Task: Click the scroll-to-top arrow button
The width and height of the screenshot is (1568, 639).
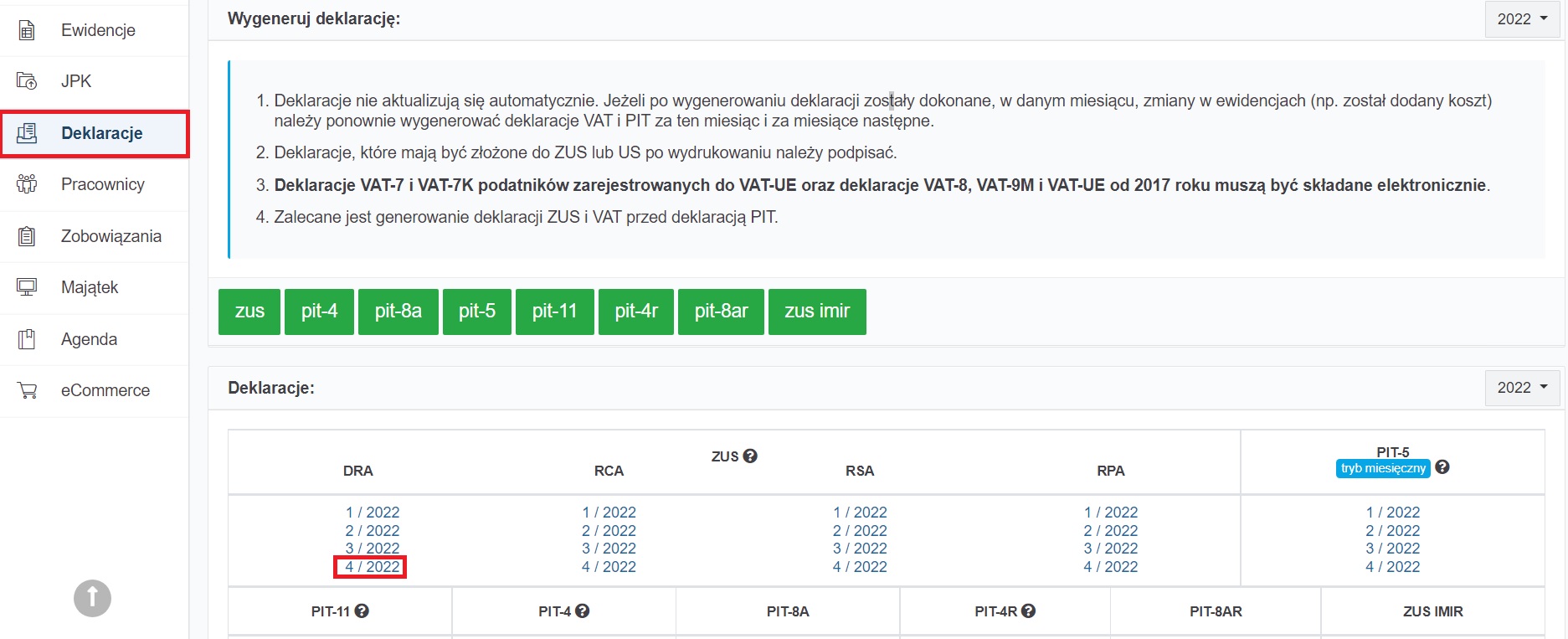Action: (x=92, y=598)
